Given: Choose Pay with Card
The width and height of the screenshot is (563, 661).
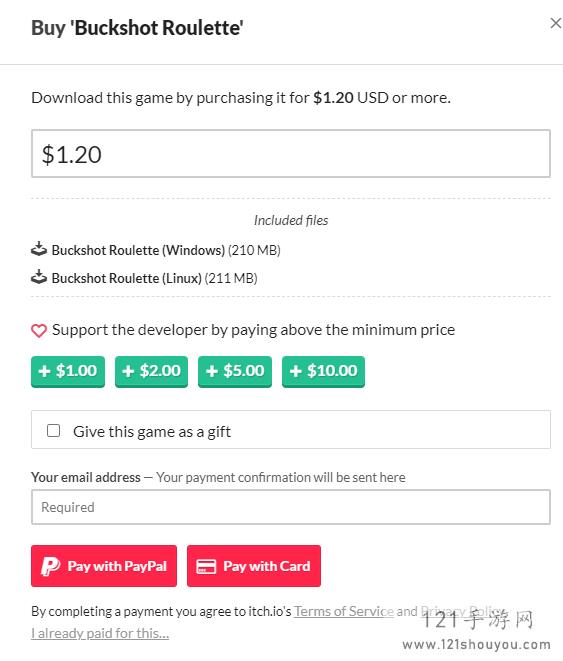Looking at the screenshot, I should point(254,566).
